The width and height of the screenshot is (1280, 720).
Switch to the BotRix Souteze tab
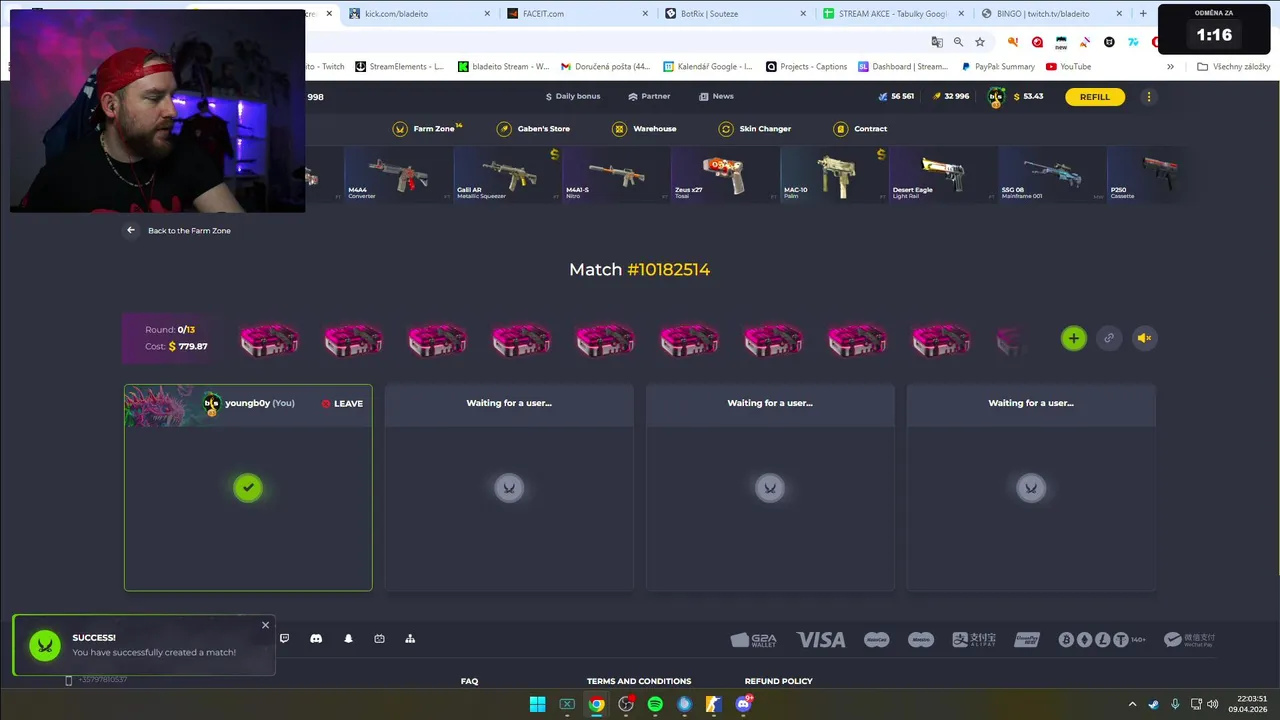pos(736,14)
